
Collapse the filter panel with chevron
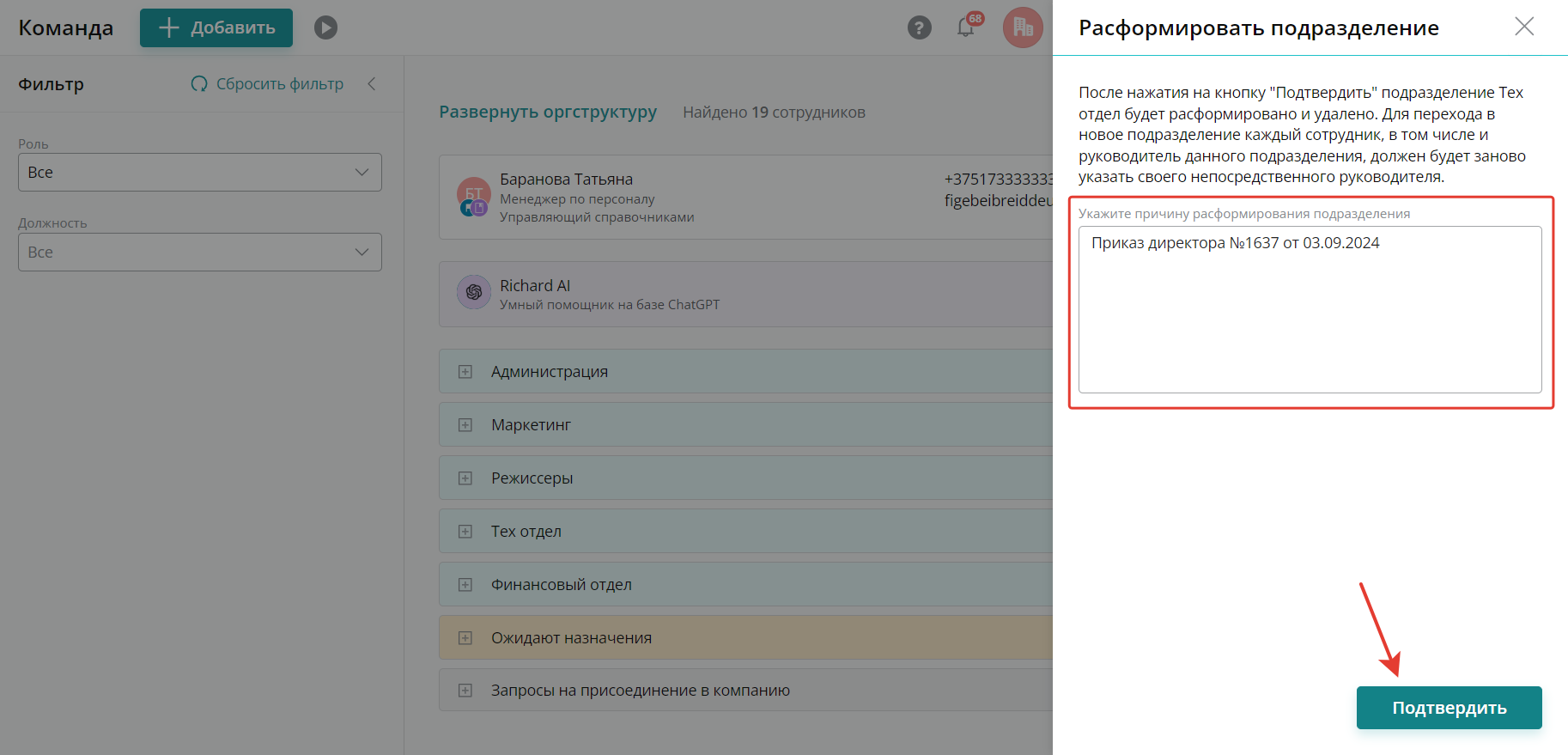(372, 83)
